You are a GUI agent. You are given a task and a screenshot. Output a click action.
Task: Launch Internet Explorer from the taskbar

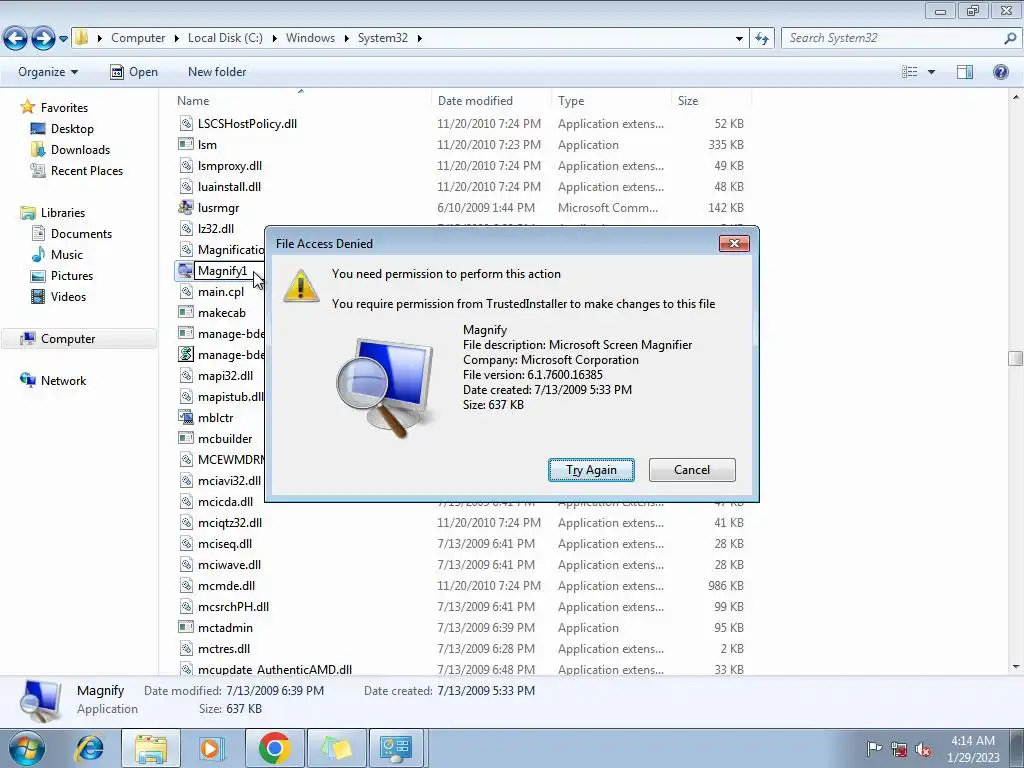pos(90,748)
